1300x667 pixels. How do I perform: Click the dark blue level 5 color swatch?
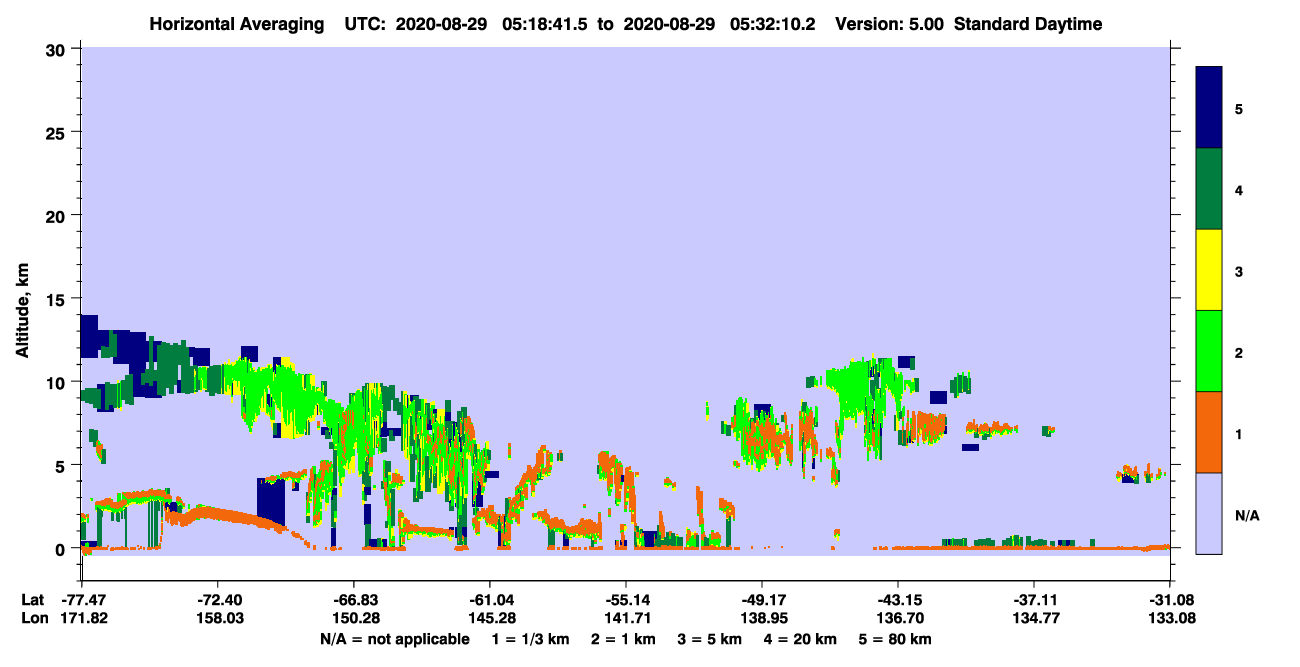point(1209,108)
